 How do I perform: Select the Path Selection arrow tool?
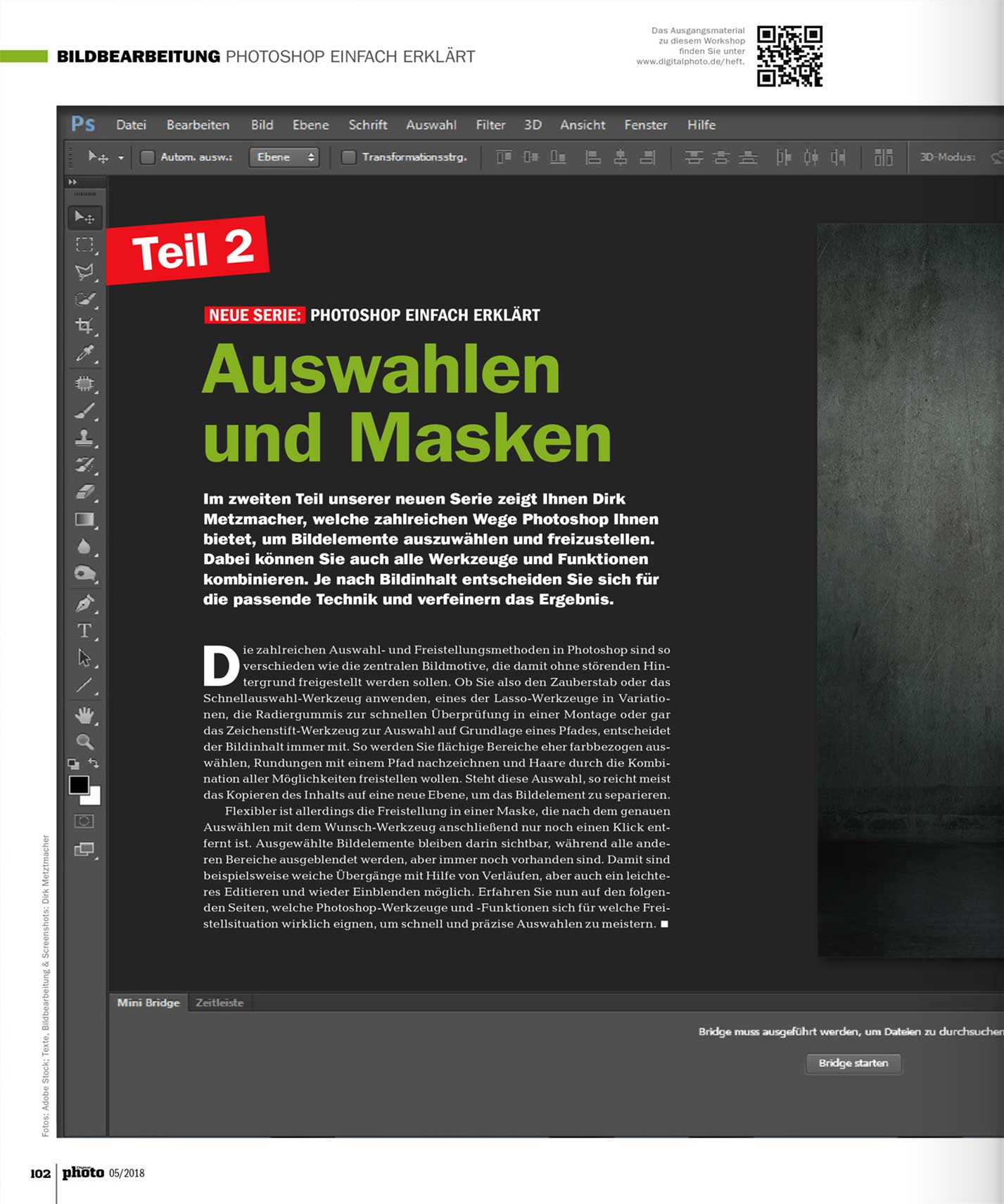coord(84,658)
